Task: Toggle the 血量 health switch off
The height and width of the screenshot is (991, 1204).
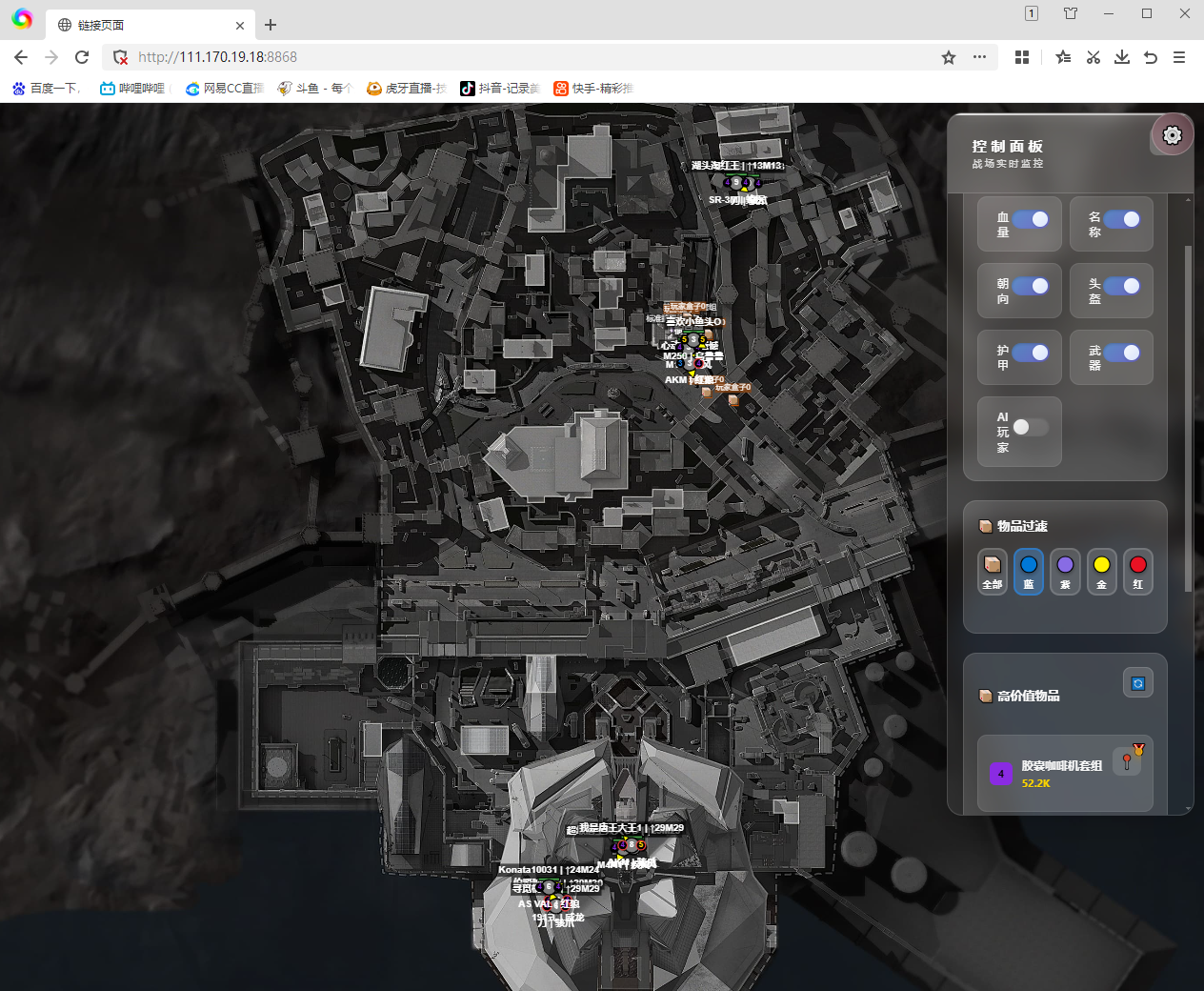Action: pos(1030,219)
